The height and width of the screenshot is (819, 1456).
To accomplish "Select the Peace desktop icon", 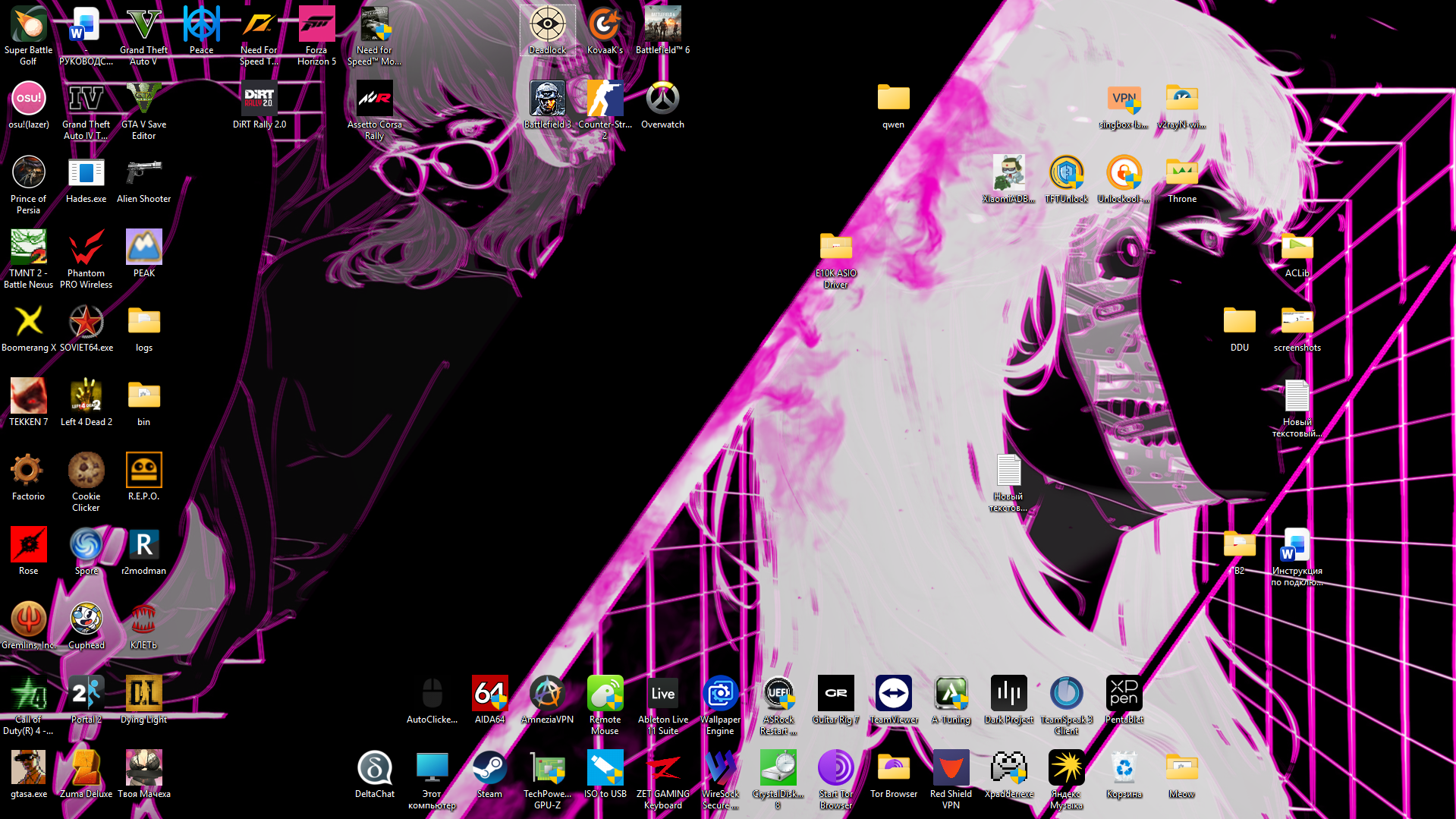I will click(x=202, y=30).
